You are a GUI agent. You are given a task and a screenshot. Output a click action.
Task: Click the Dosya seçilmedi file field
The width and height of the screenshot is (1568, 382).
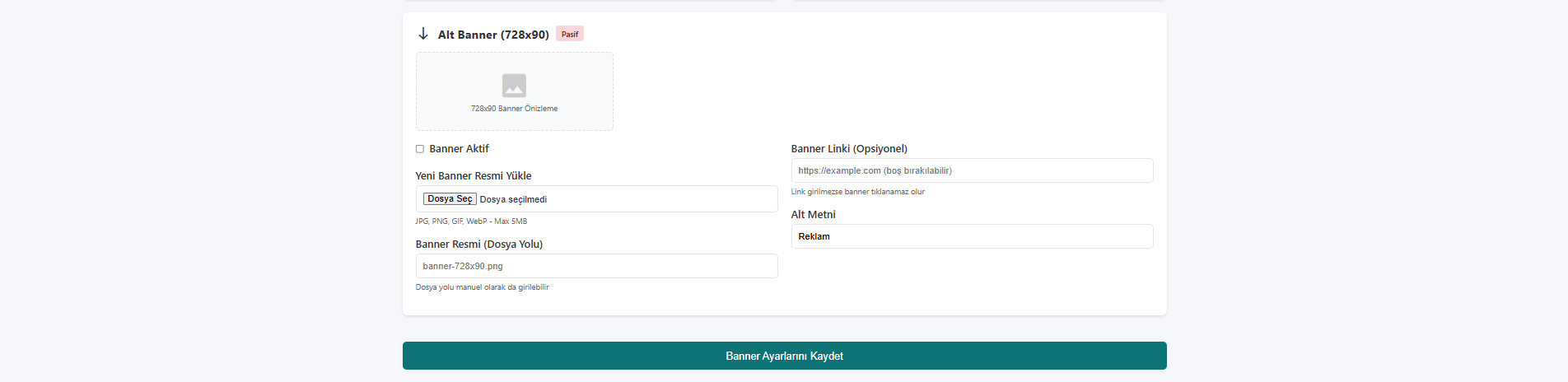(596, 199)
